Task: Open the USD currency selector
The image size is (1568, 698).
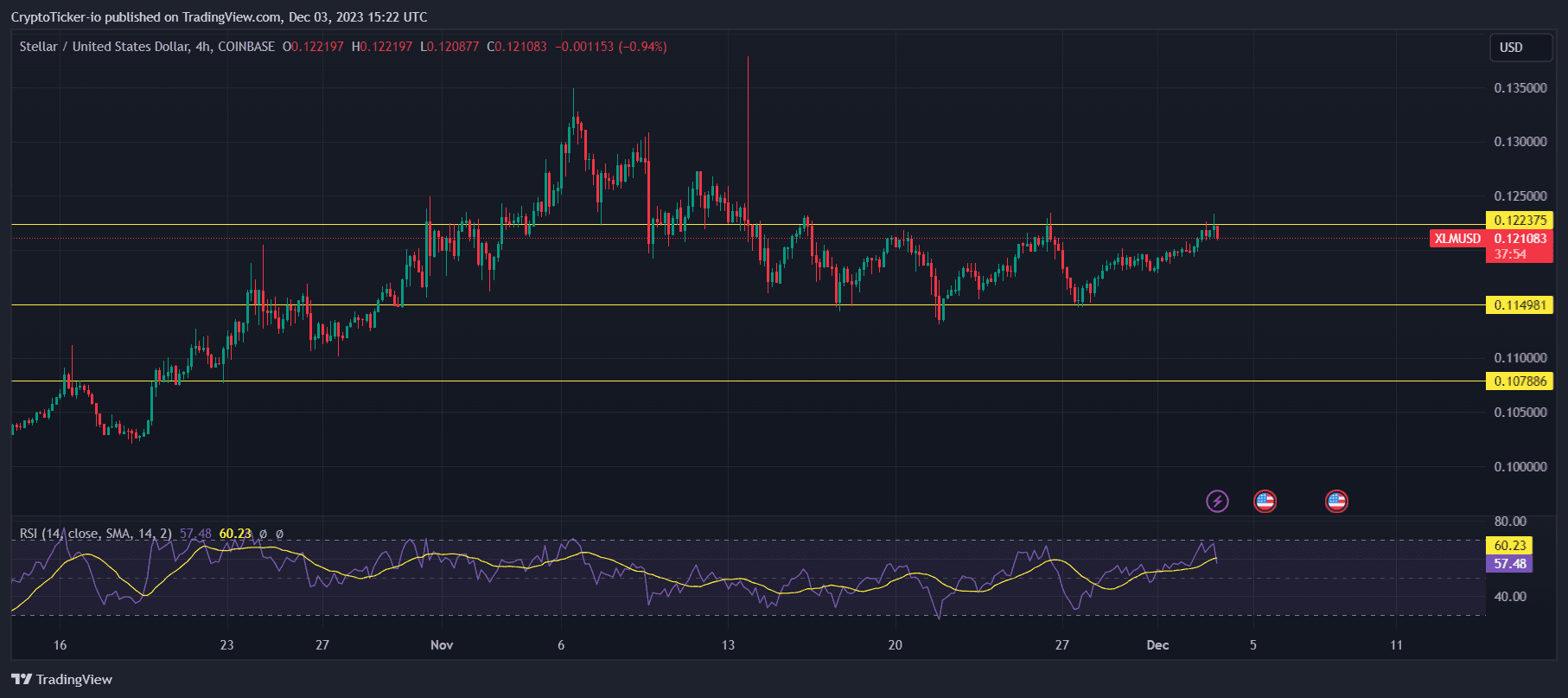Action: coord(1520,48)
